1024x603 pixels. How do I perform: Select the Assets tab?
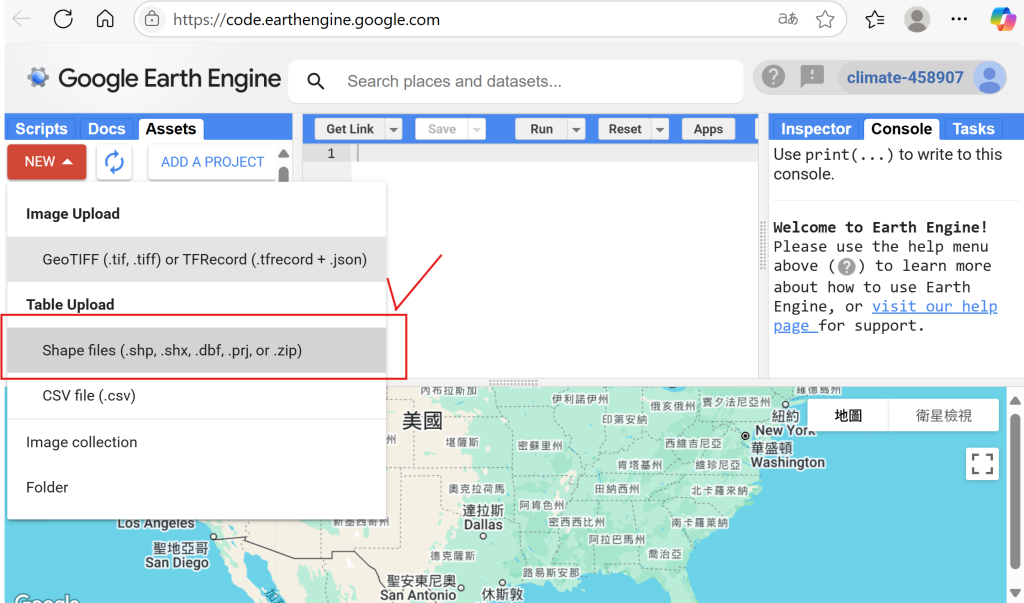pos(171,129)
